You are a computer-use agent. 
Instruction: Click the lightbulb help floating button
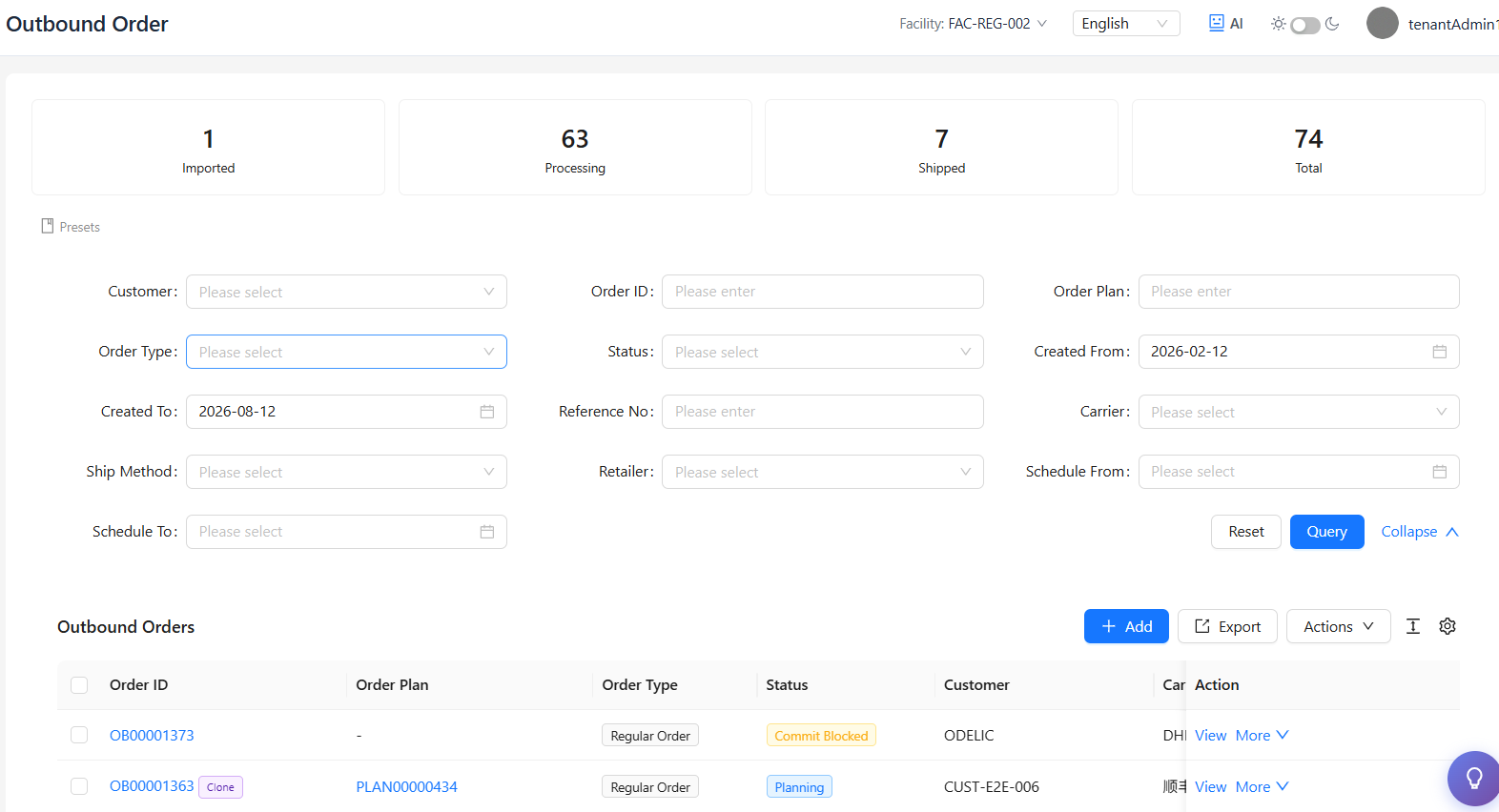[1473, 779]
